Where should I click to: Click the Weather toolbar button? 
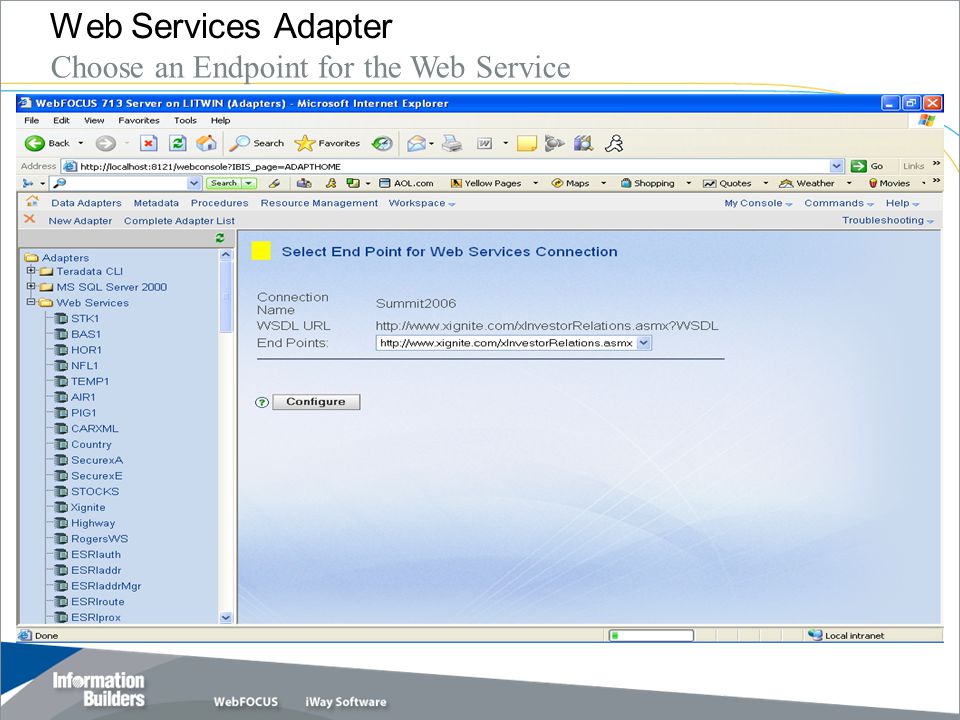tap(806, 183)
